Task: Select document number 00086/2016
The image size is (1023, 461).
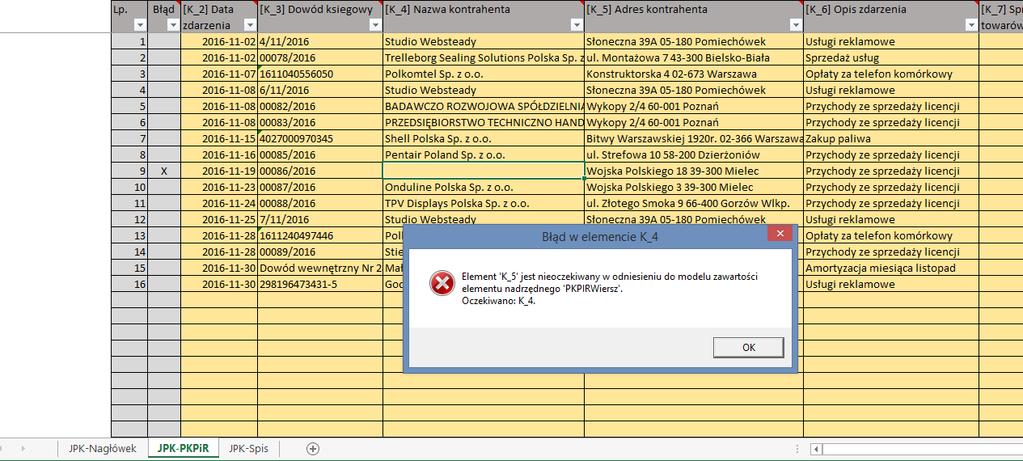Action: [320, 171]
